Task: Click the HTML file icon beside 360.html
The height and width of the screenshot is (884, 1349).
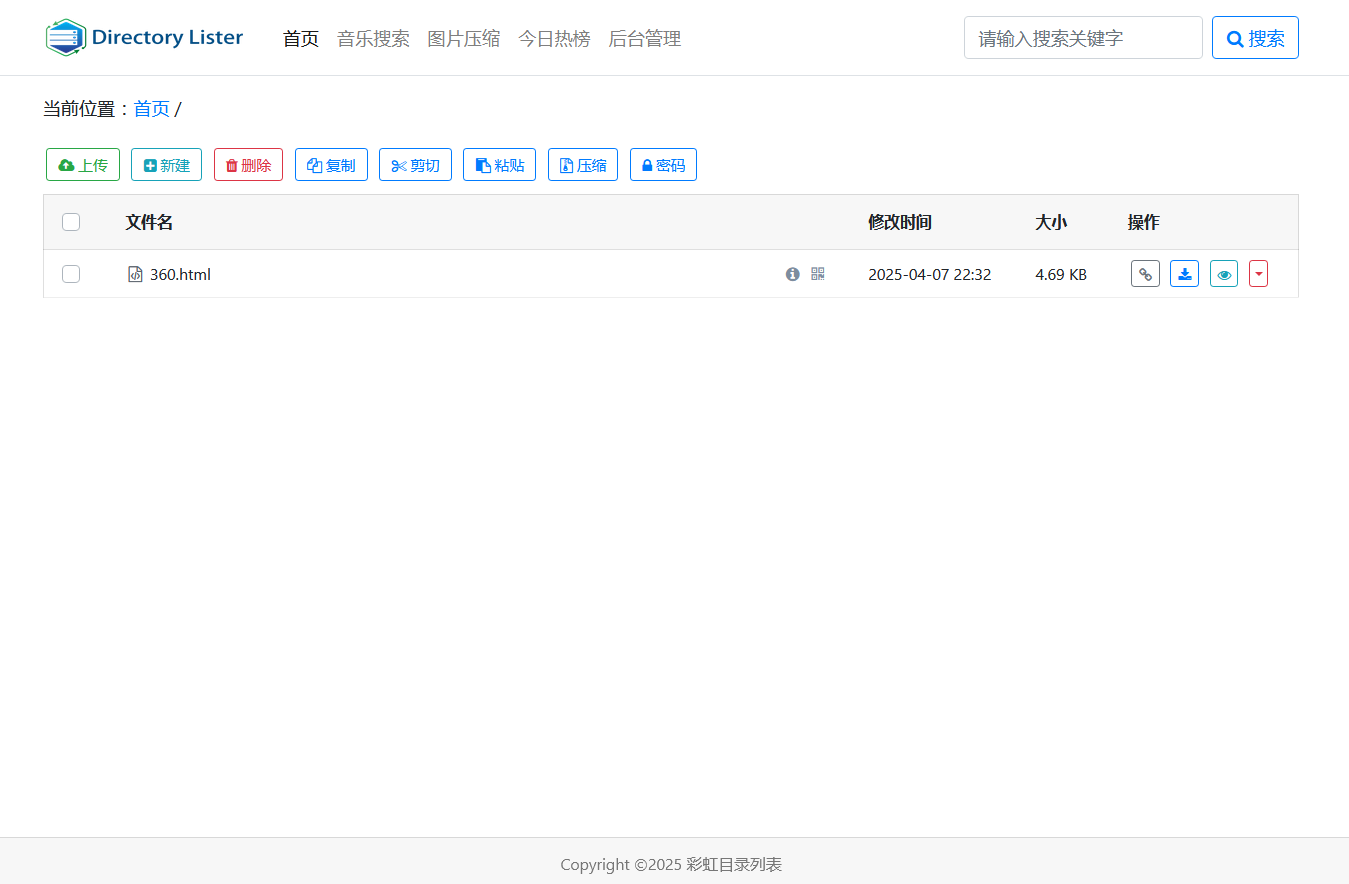Action: click(x=135, y=274)
